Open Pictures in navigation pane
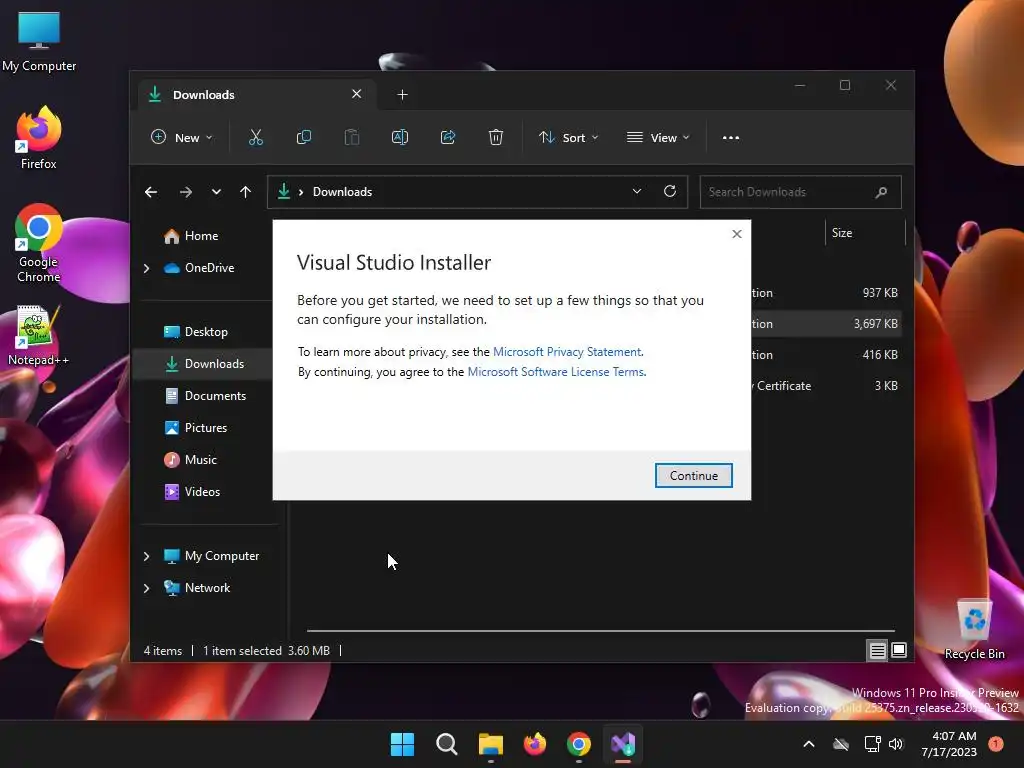Image resolution: width=1024 pixels, height=768 pixels. (195, 428)
